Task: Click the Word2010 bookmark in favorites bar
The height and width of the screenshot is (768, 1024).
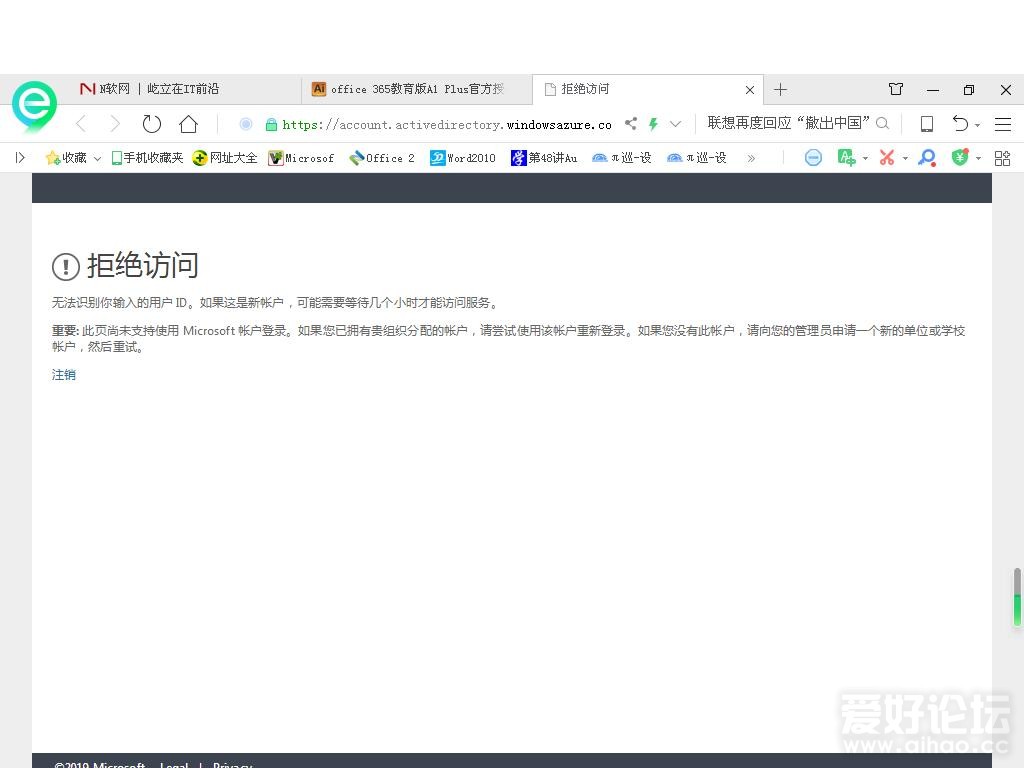Action: tap(462, 157)
